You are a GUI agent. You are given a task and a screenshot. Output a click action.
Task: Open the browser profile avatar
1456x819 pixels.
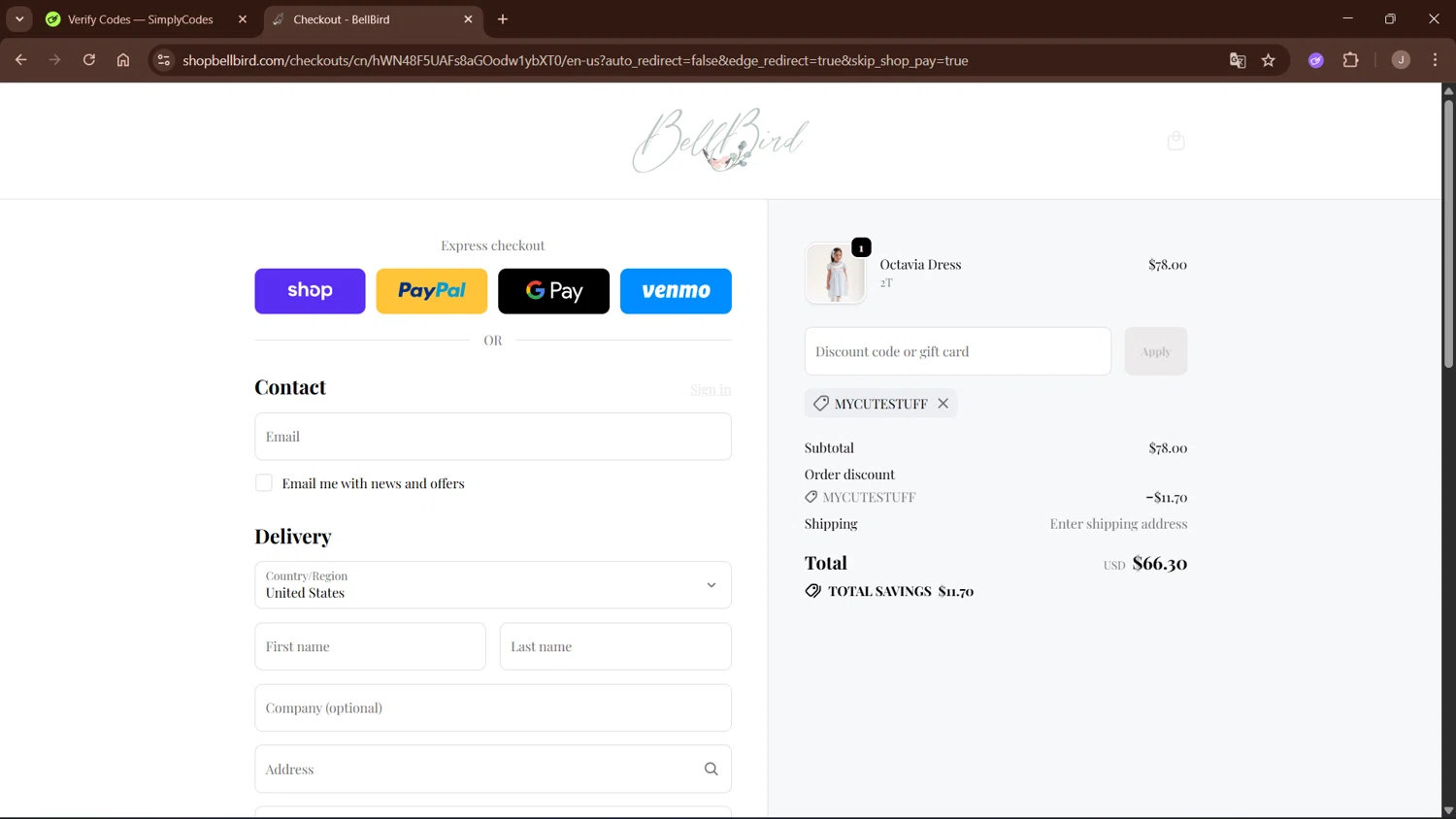pos(1401,60)
